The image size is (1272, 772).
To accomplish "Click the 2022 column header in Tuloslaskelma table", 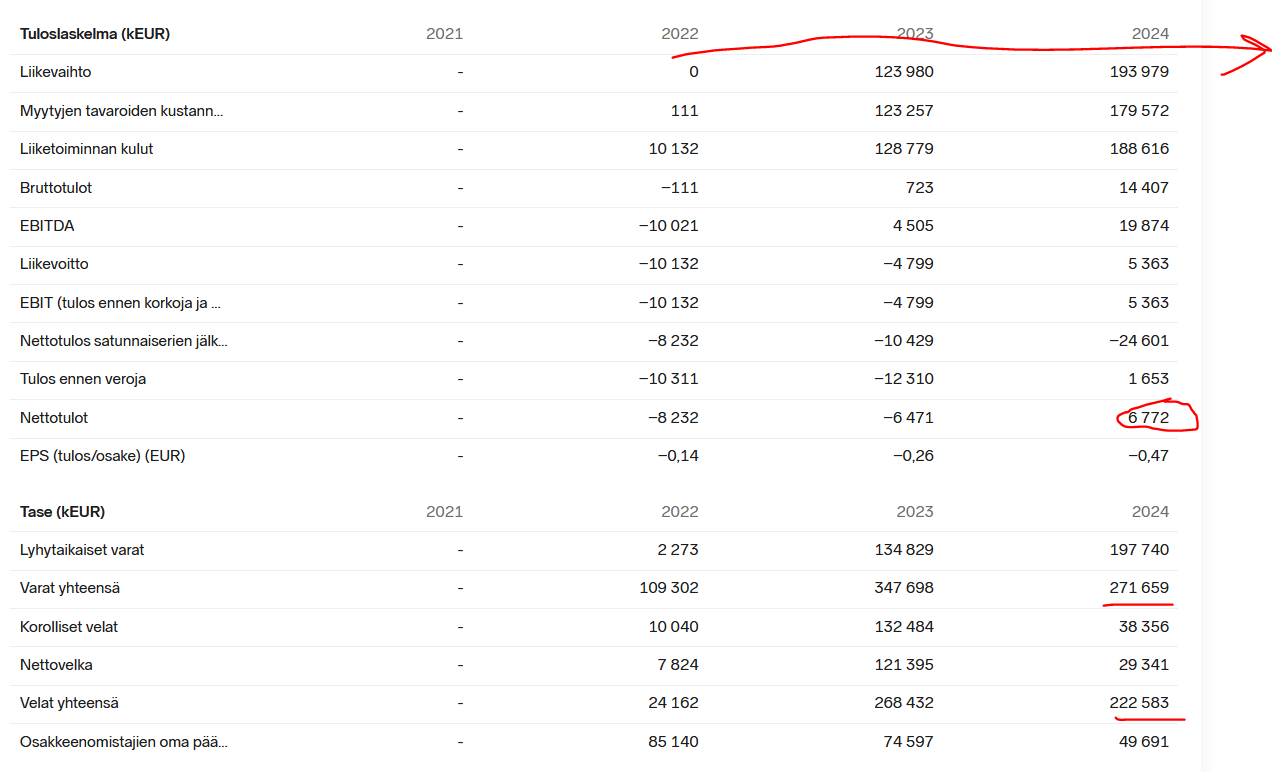I will (x=679, y=34).
